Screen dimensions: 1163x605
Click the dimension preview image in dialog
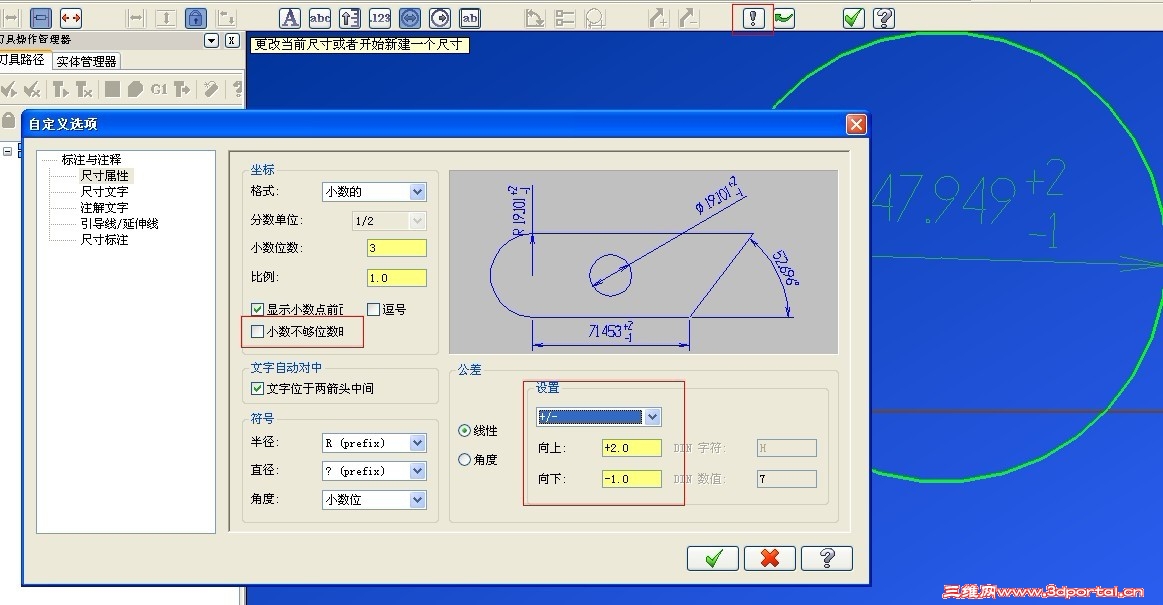pos(644,262)
